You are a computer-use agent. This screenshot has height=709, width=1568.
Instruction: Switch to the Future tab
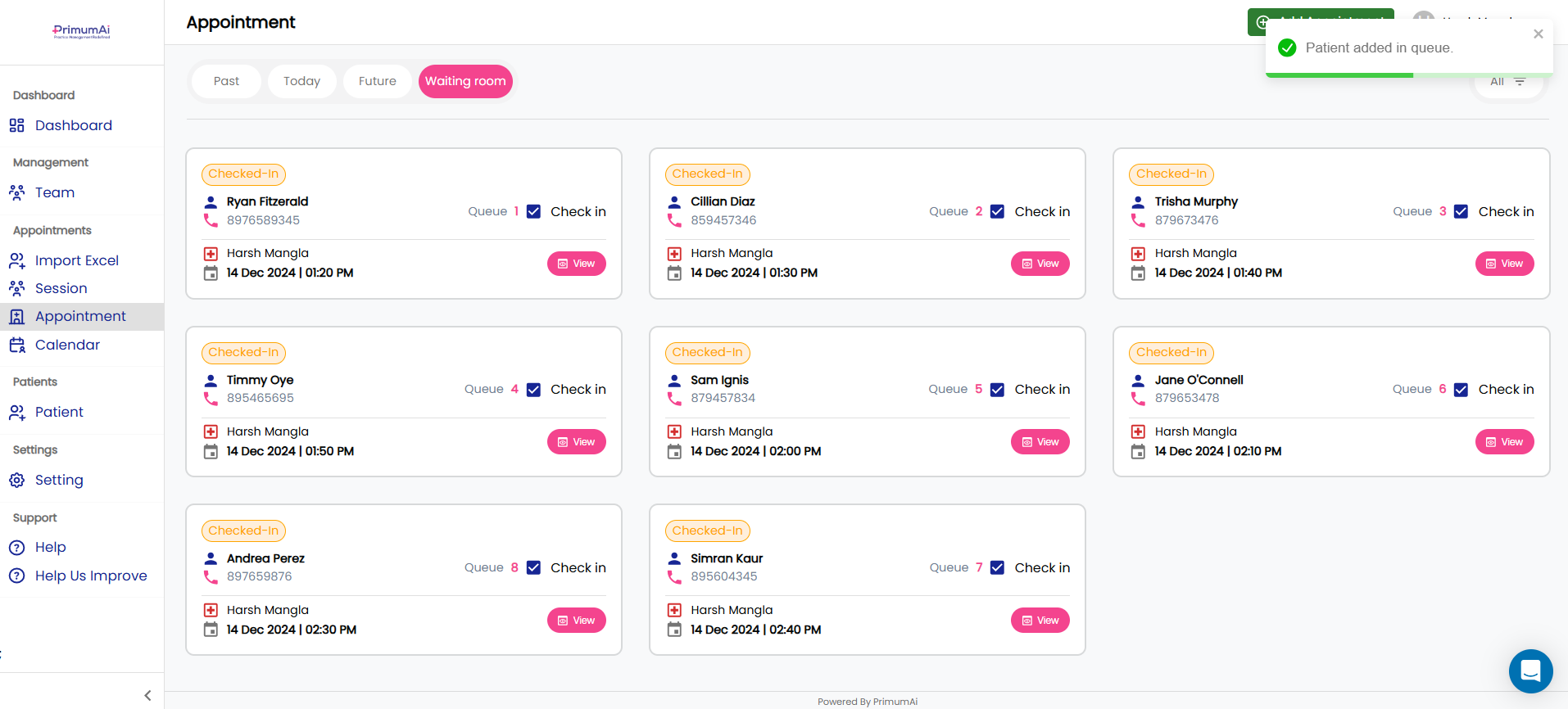[377, 81]
